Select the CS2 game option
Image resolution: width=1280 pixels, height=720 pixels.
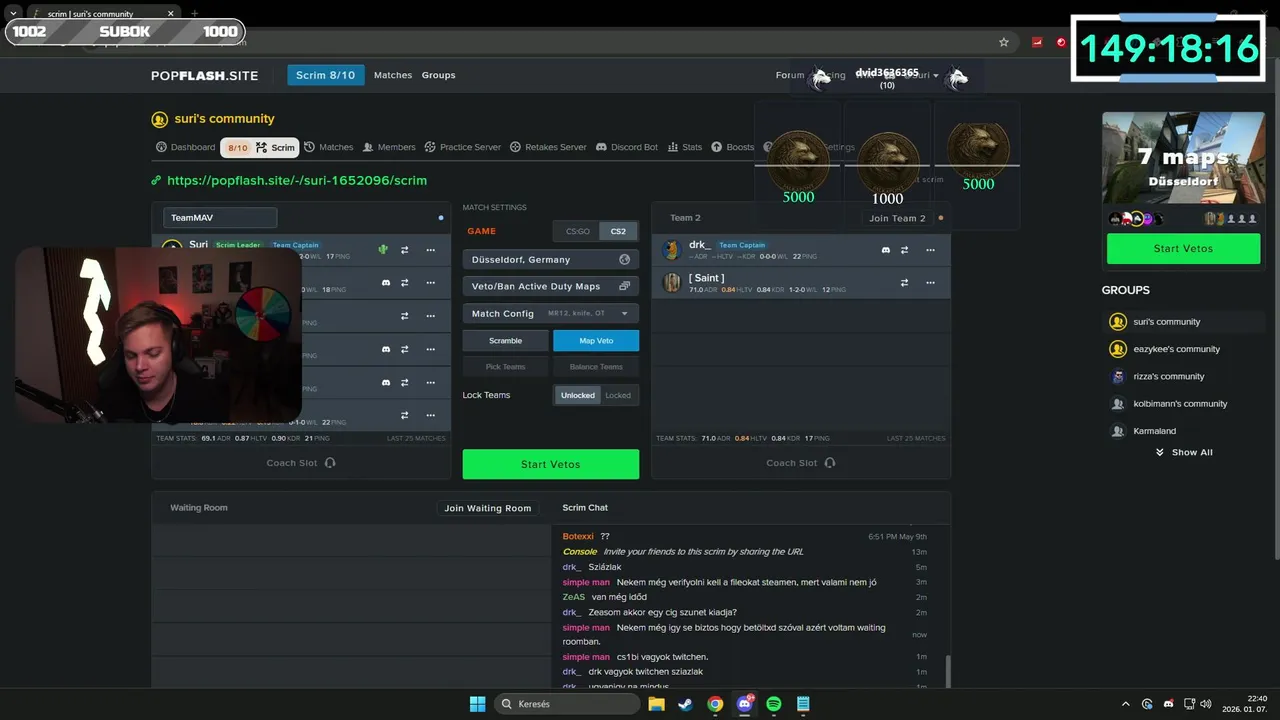[618, 231]
